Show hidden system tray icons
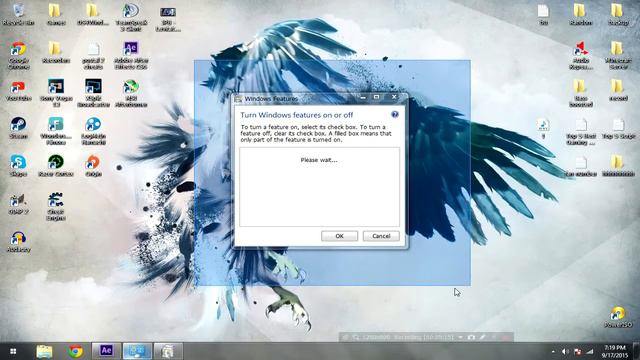This screenshot has width=640, height=360. point(553,351)
